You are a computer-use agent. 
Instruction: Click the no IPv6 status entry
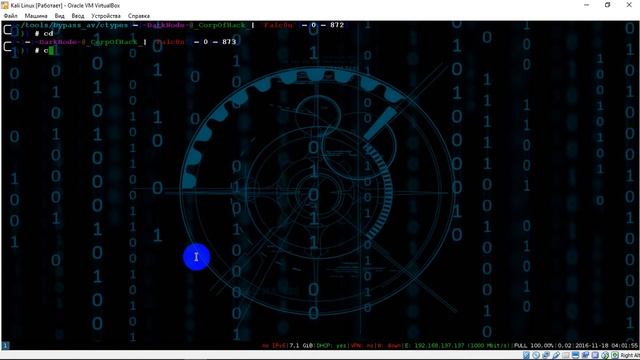pyautogui.click(x=274, y=346)
